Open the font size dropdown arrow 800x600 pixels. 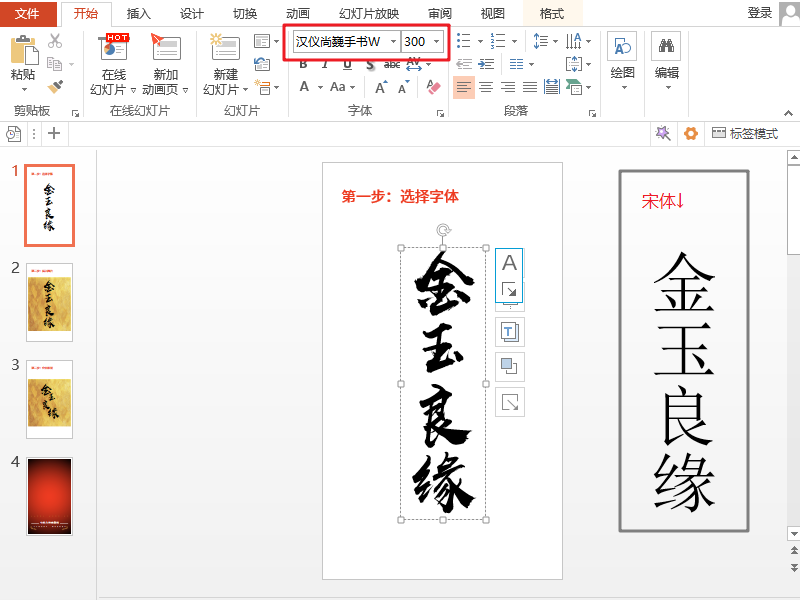[x=437, y=41]
